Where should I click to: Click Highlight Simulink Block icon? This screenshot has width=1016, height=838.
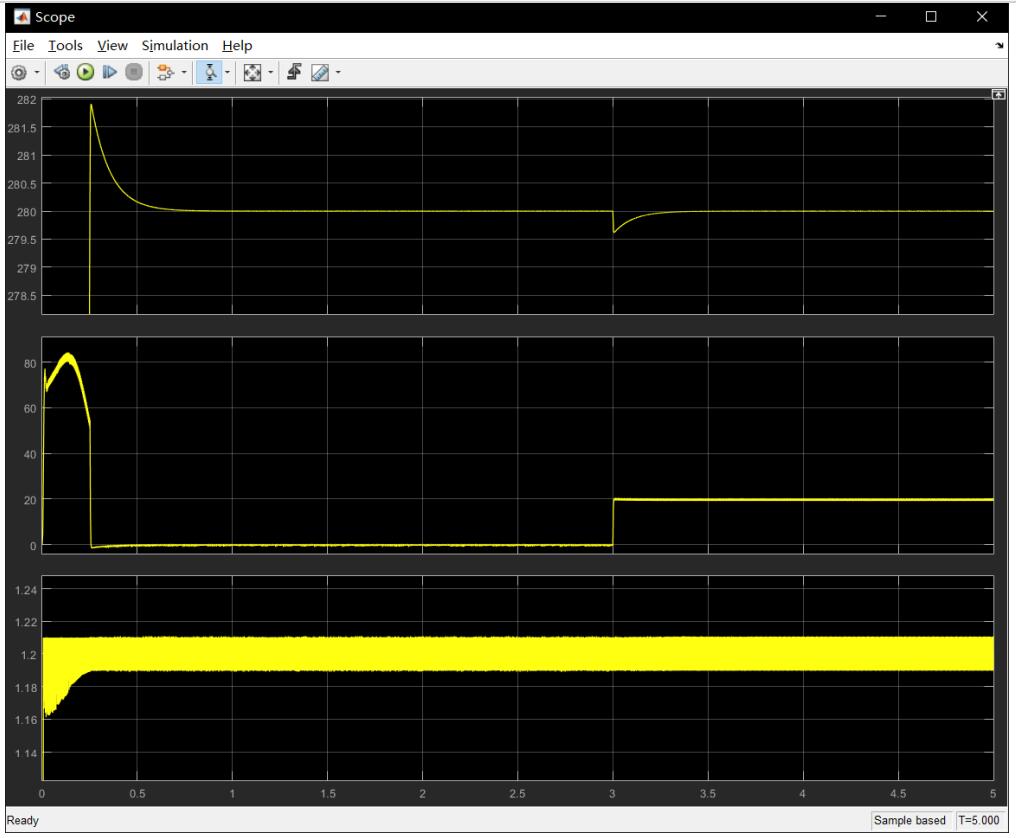coord(165,73)
